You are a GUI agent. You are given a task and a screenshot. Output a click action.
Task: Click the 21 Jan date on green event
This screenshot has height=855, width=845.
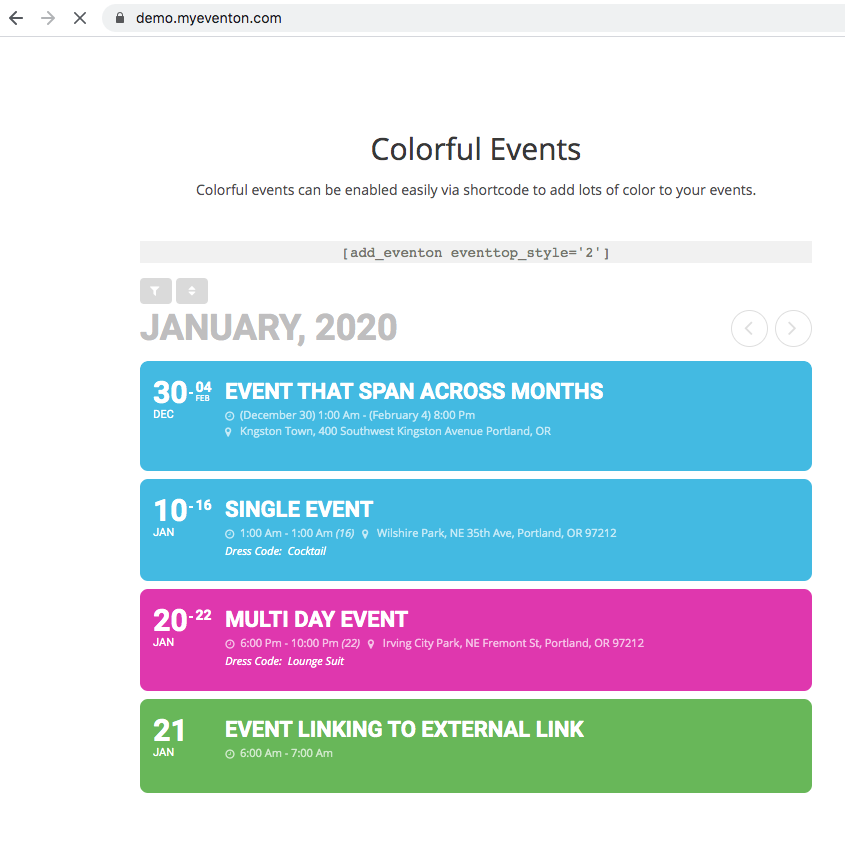coord(169,735)
